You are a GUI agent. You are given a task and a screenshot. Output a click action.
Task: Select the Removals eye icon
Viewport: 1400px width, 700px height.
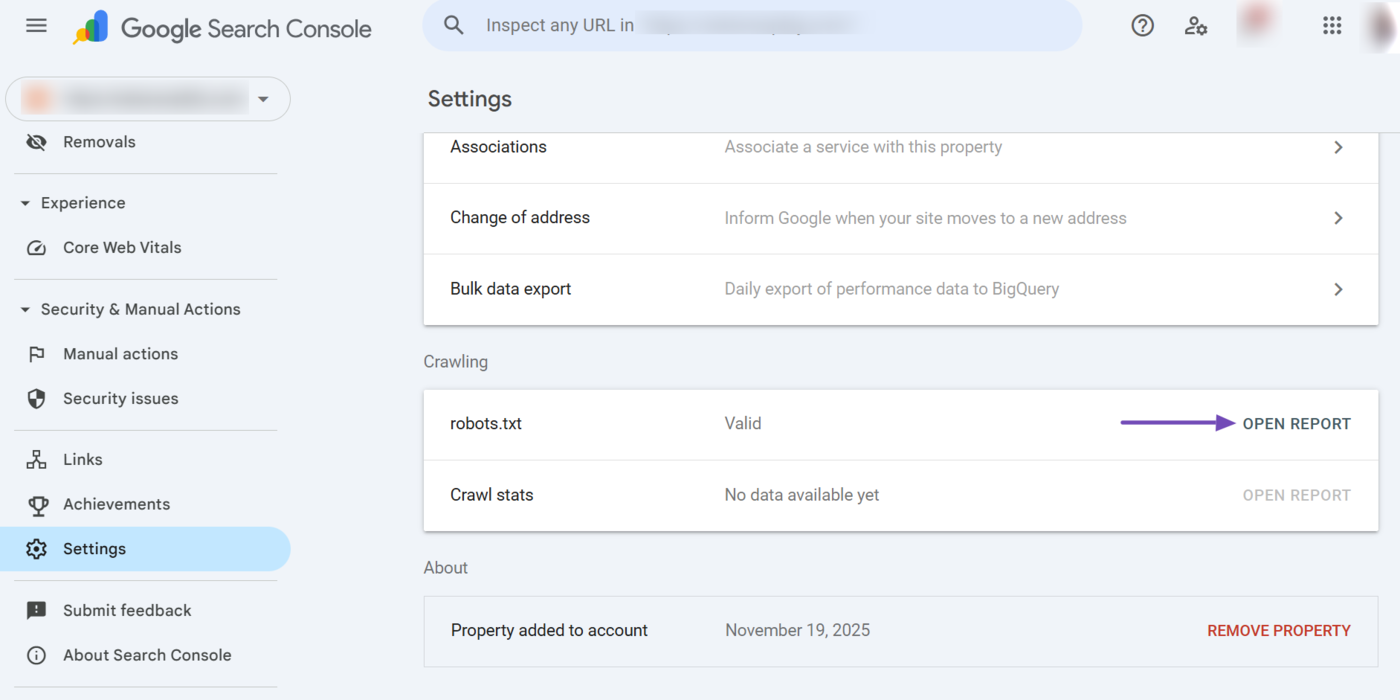point(36,141)
